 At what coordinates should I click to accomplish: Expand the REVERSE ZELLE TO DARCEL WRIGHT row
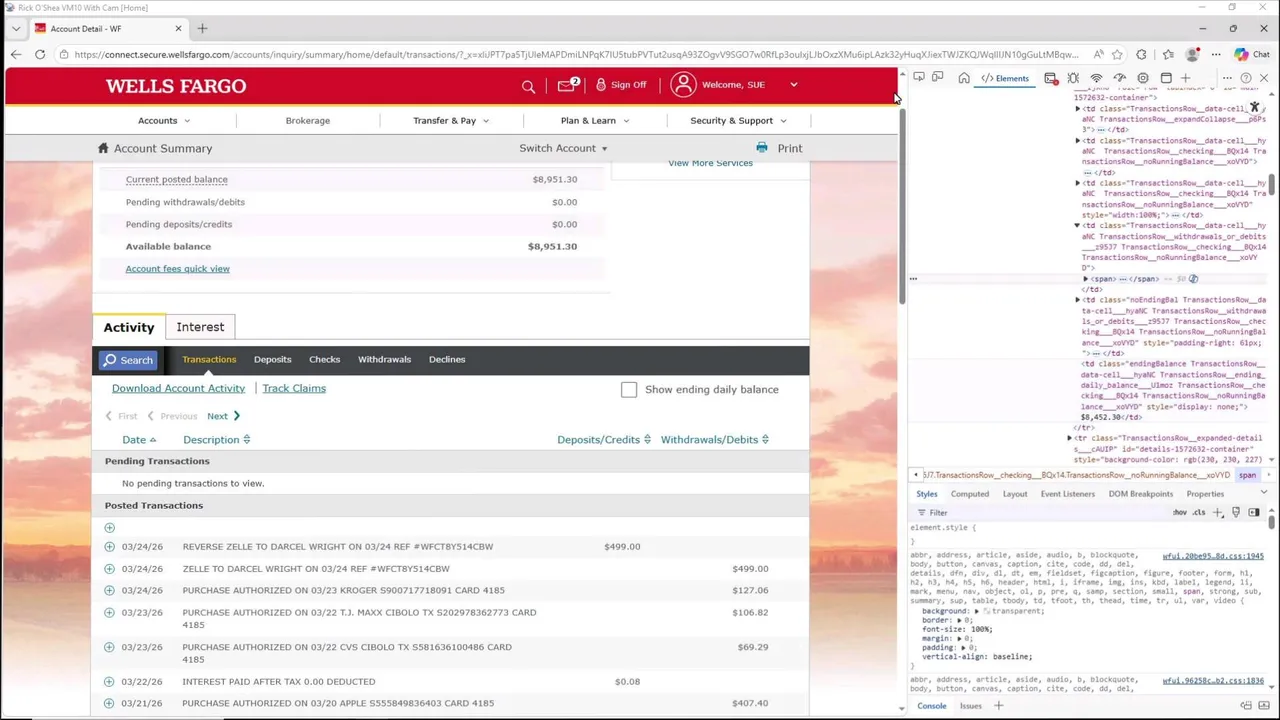(109, 547)
